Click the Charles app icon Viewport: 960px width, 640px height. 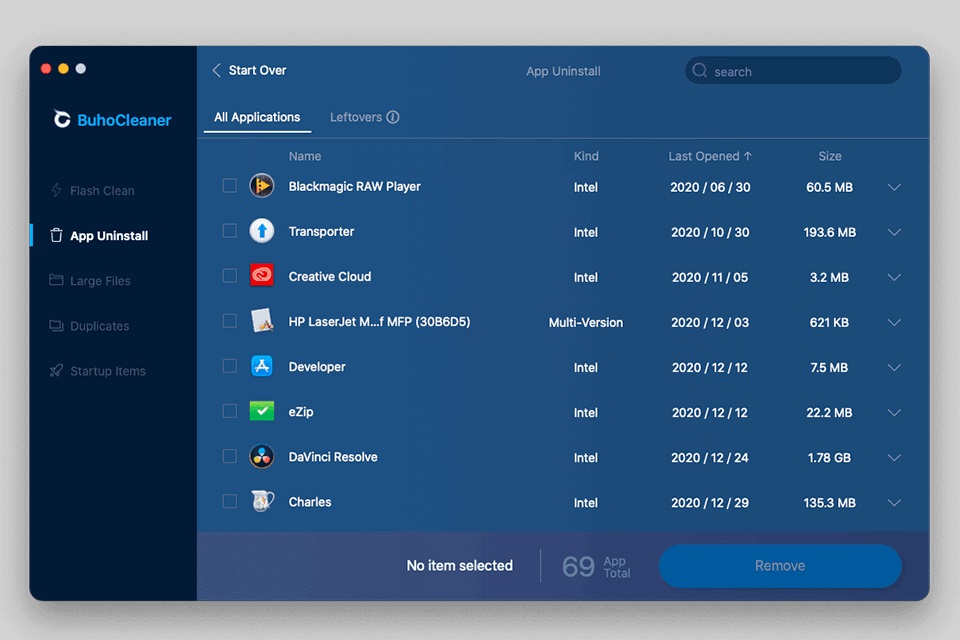click(x=262, y=501)
